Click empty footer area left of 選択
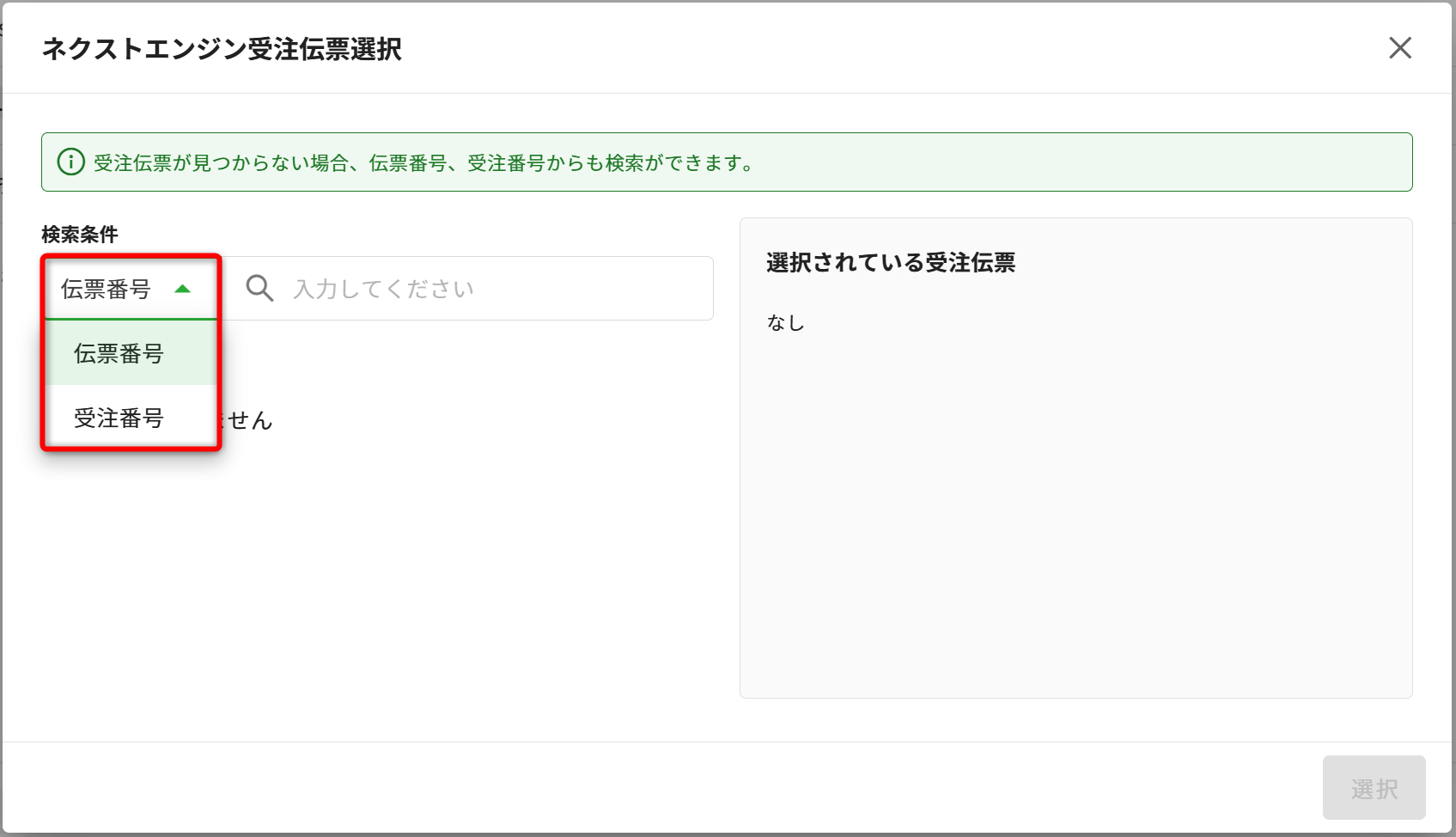1456x837 pixels. click(687, 788)
